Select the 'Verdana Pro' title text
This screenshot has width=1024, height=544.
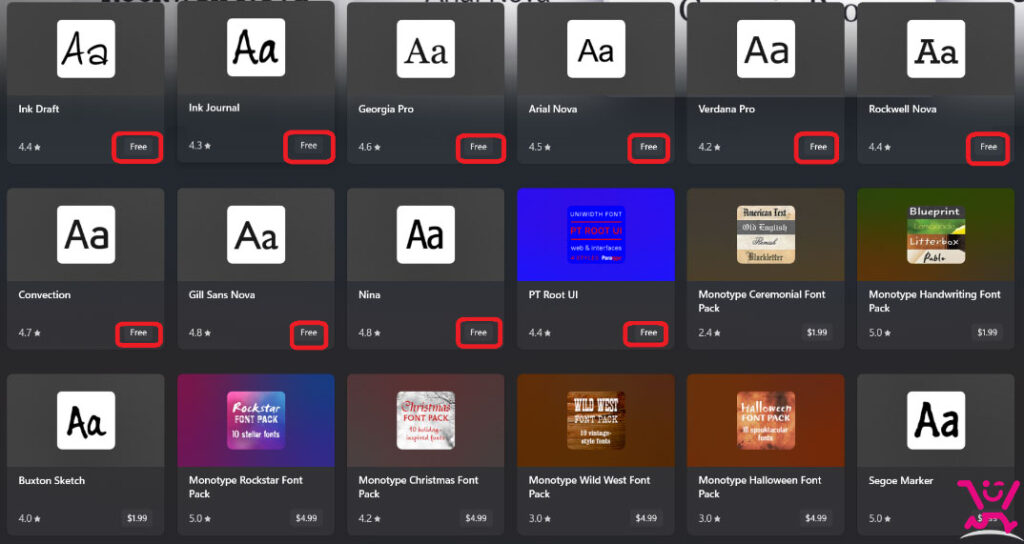tap(727, 109)
